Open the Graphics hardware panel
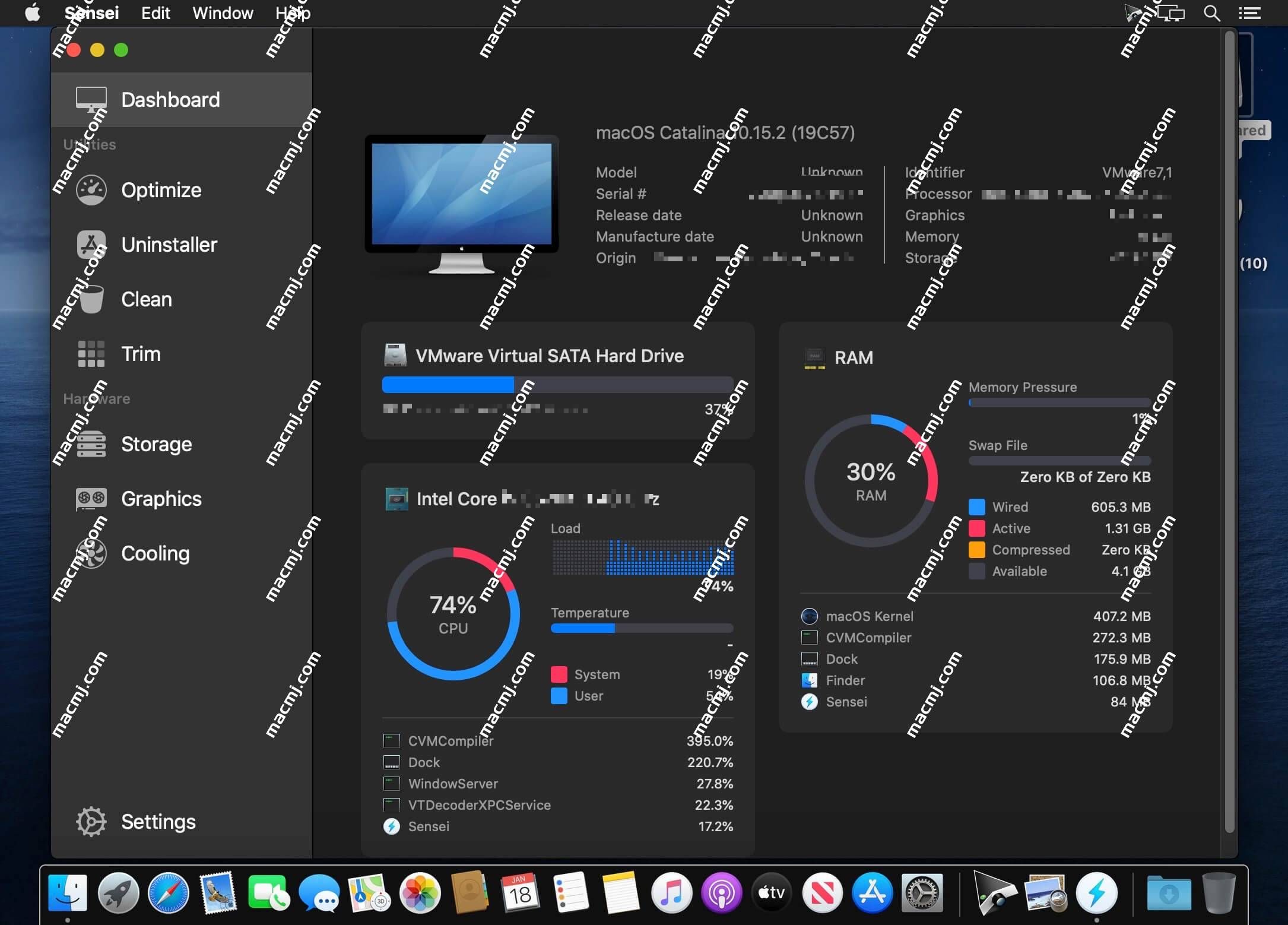This screenshot has height=925, width=1288. pos(160,498)
